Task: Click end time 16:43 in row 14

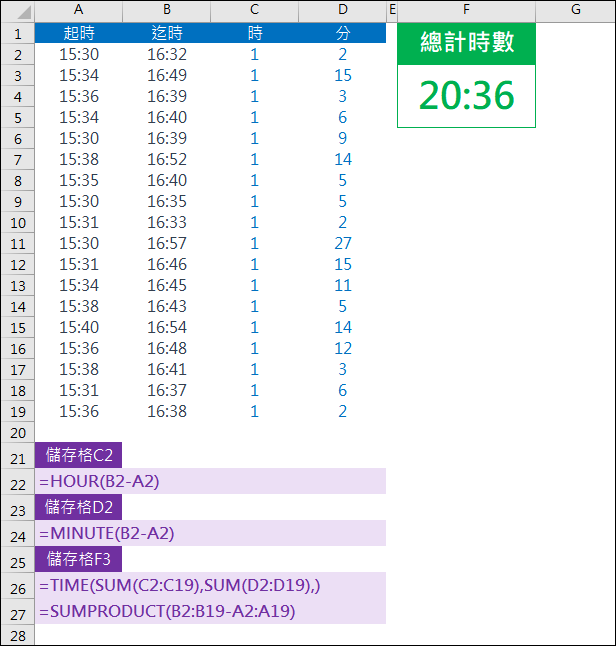Action: tap(166, 306)
